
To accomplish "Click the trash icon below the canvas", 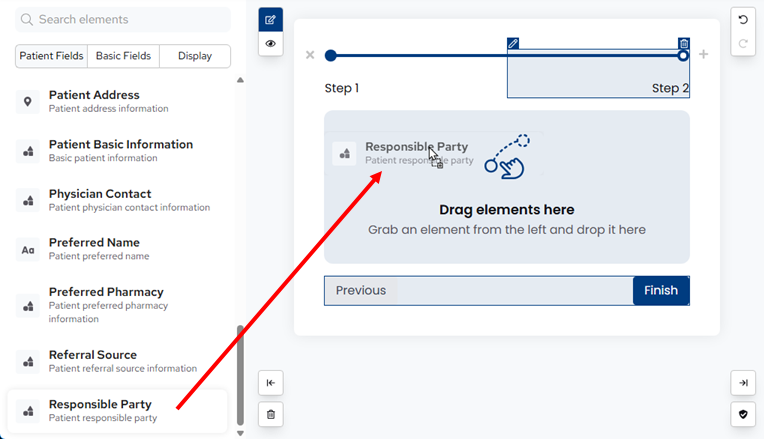I will point(270,413).
